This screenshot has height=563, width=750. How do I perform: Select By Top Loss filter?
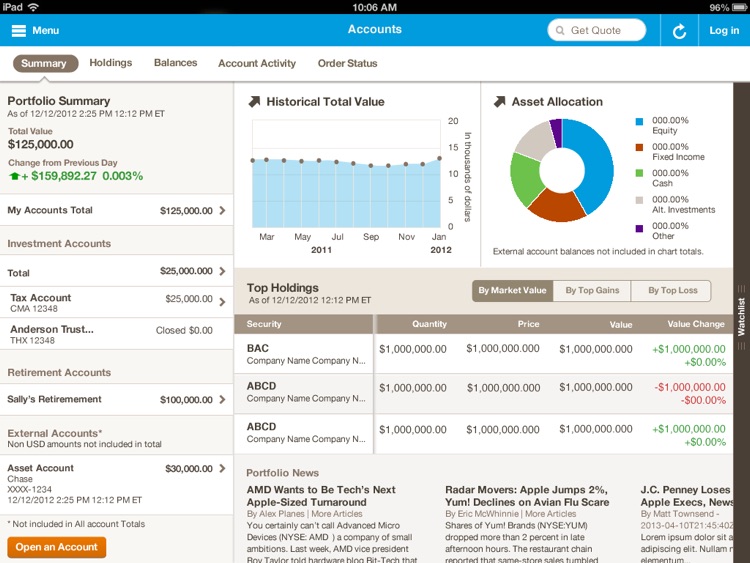(x=672, y=290)
